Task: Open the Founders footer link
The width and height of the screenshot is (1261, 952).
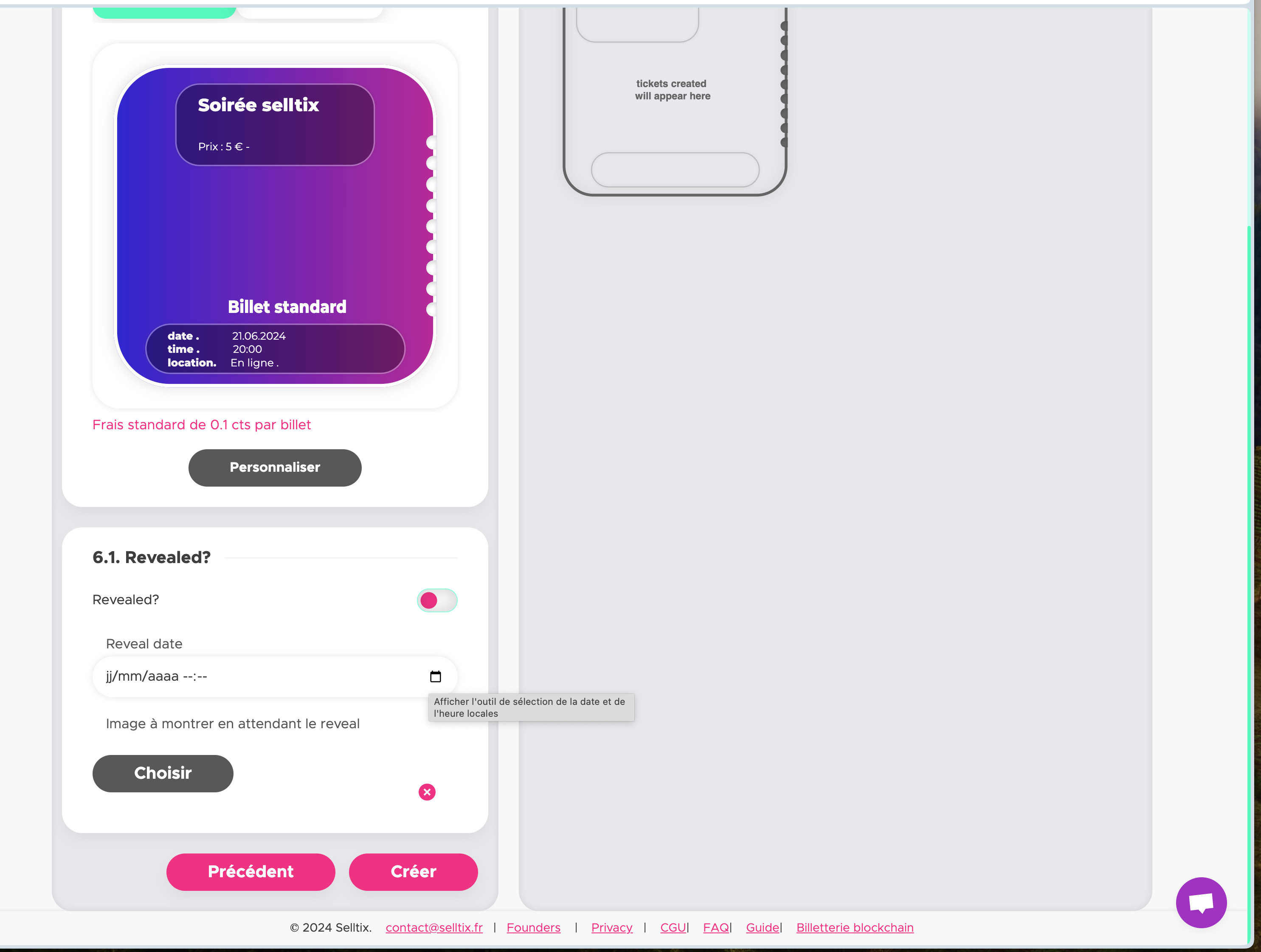Action: (533, 927)
